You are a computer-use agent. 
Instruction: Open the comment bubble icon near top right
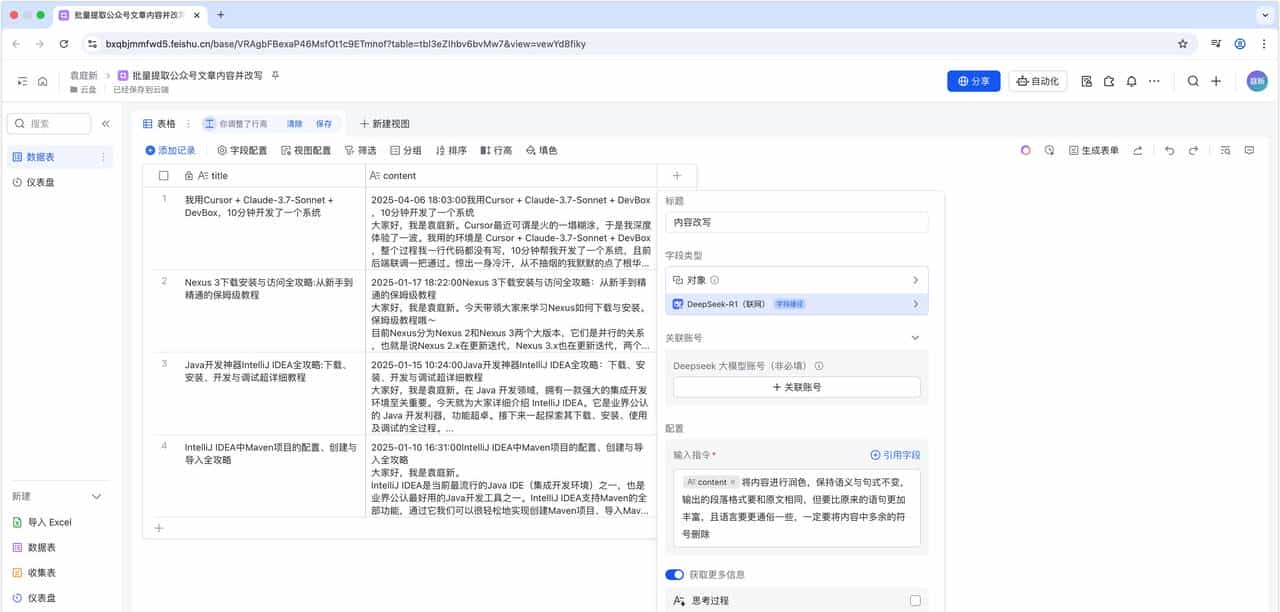1248,150
